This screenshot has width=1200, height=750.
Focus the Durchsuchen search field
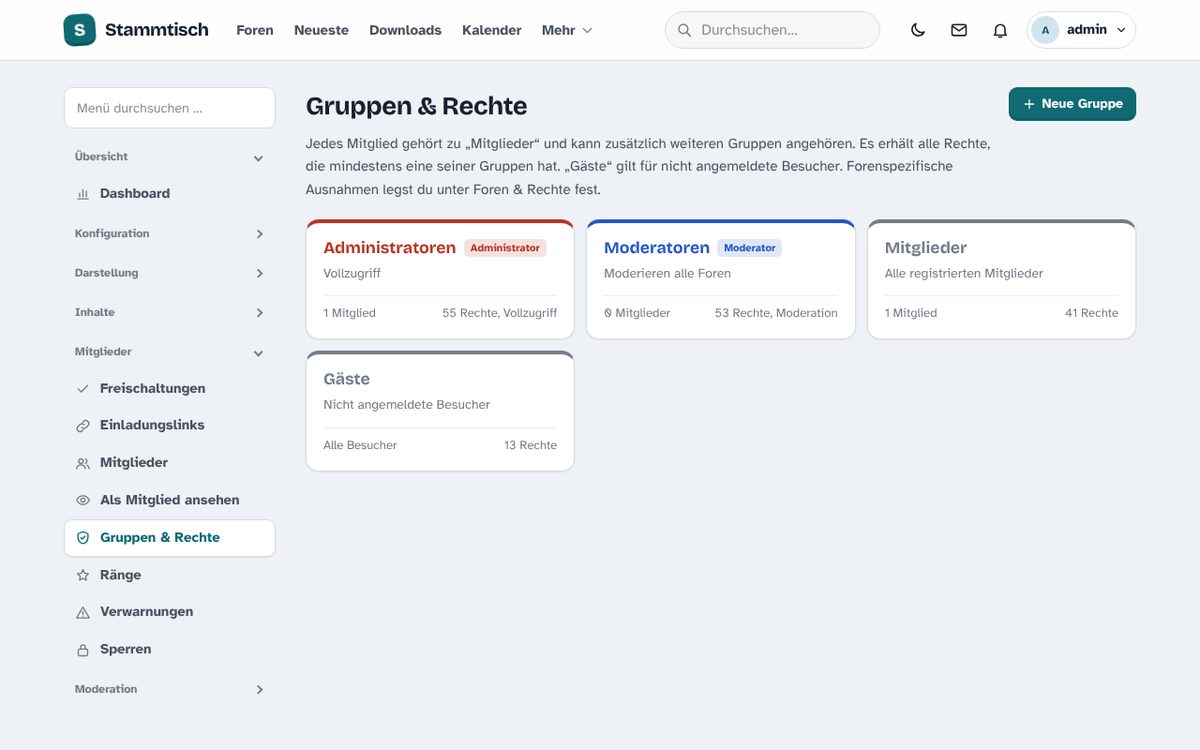click(x=772, y=30)
